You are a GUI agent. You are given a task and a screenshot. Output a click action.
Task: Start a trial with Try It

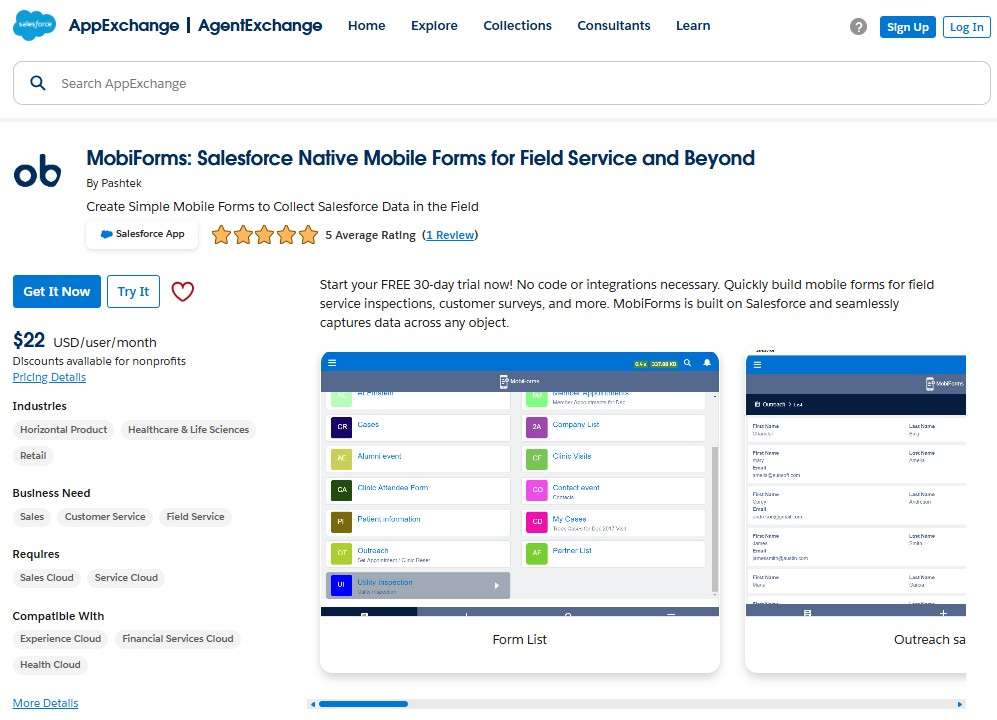coord(133,291)
